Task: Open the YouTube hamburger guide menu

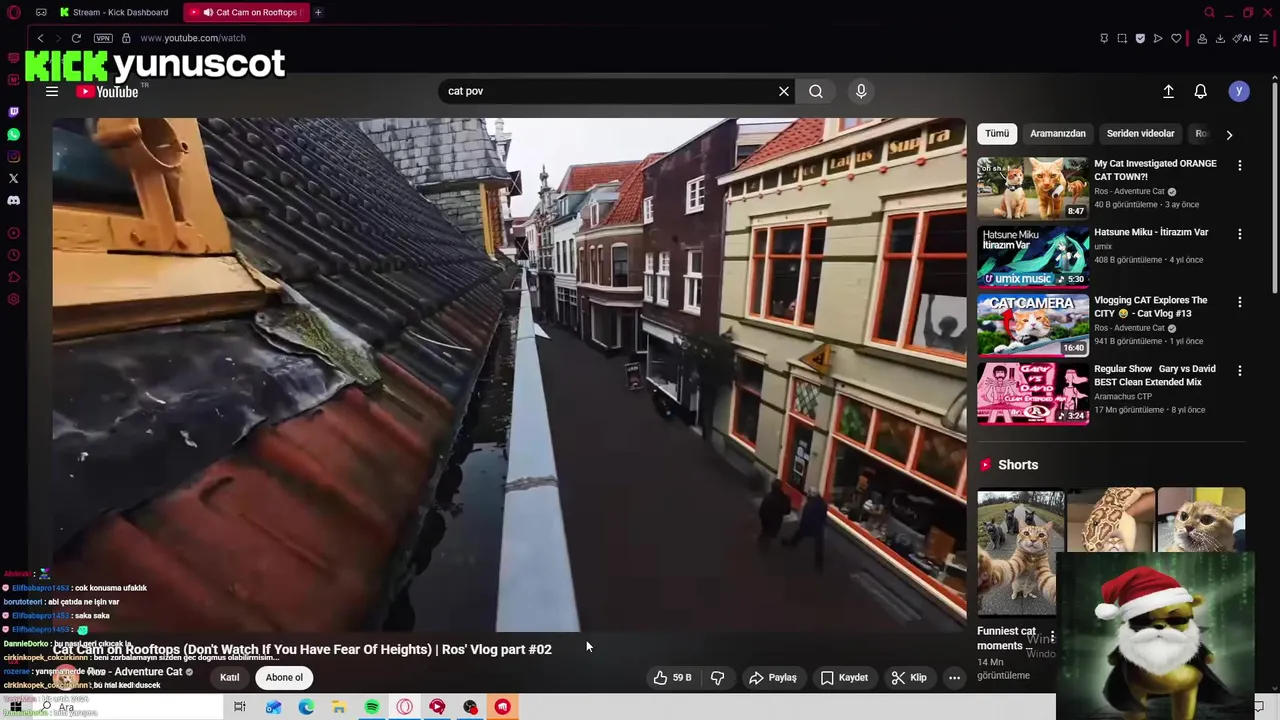Action: pos(52,91)
